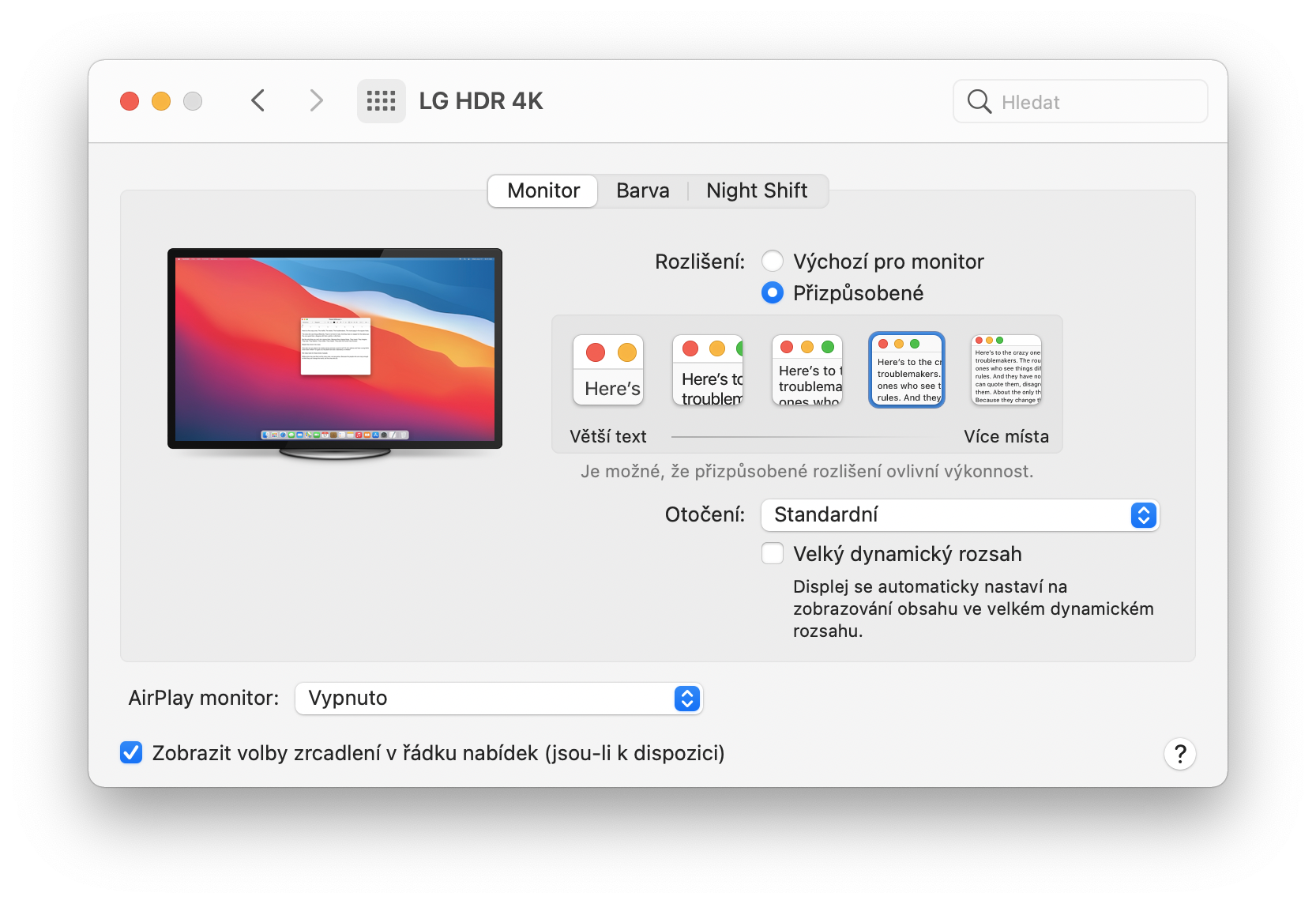The width and height of the screenshot is (1316, 904).
Task: Click the LG monitor preview image
Action: [x=335, y=354]
